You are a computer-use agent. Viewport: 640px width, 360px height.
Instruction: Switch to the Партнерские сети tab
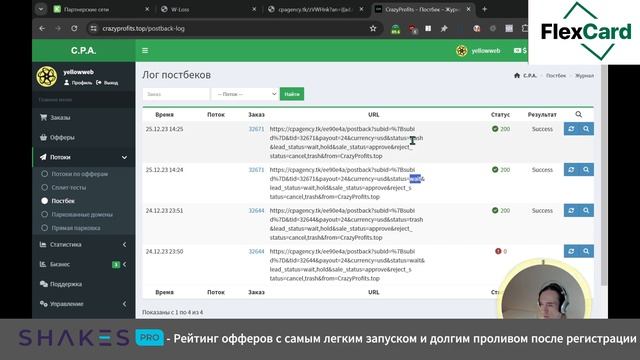coord(101,9)
